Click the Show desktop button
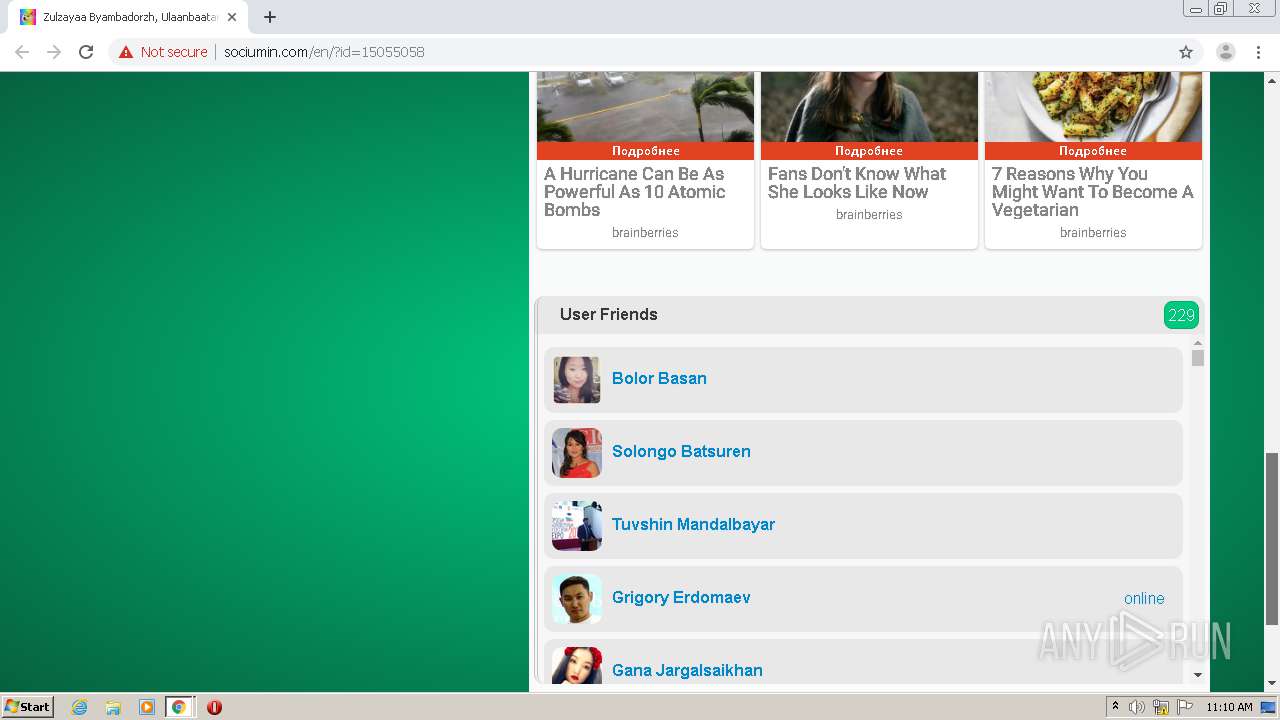1280x720 pixels. (x=1268, y=707)
